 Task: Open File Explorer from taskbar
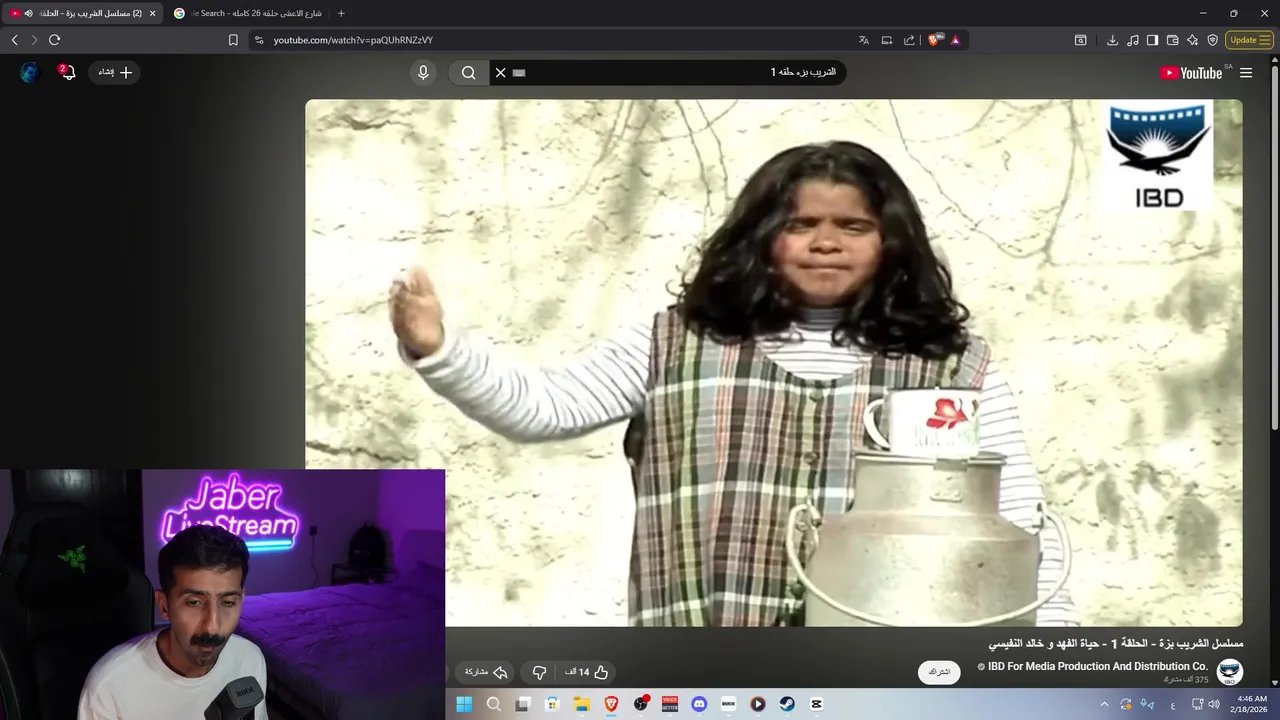click(x=581, y=704)
